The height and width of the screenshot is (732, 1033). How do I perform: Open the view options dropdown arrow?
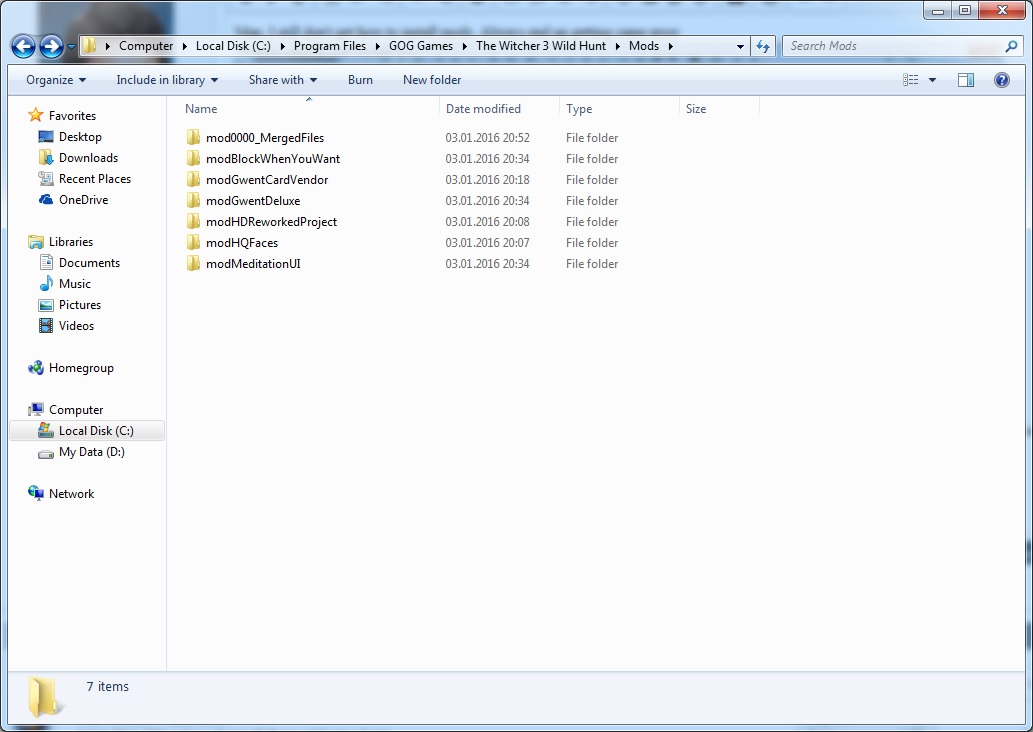(932, 80)
